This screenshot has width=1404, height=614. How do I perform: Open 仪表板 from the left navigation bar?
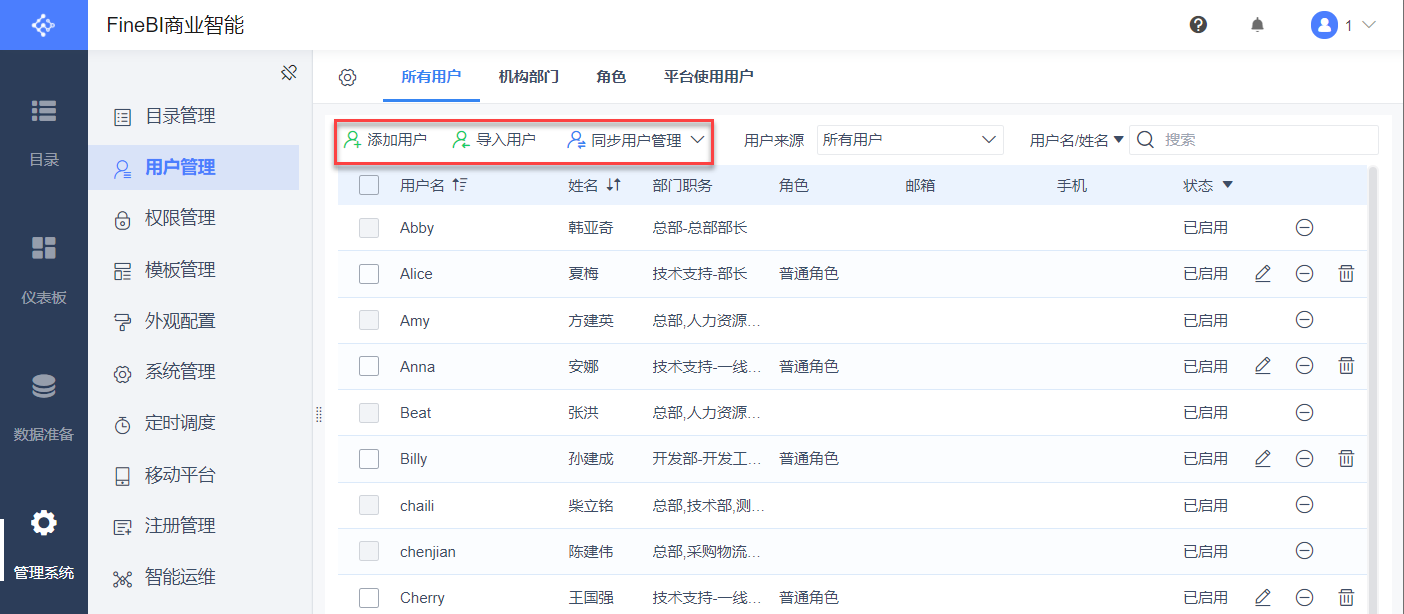tap(44, 268)
